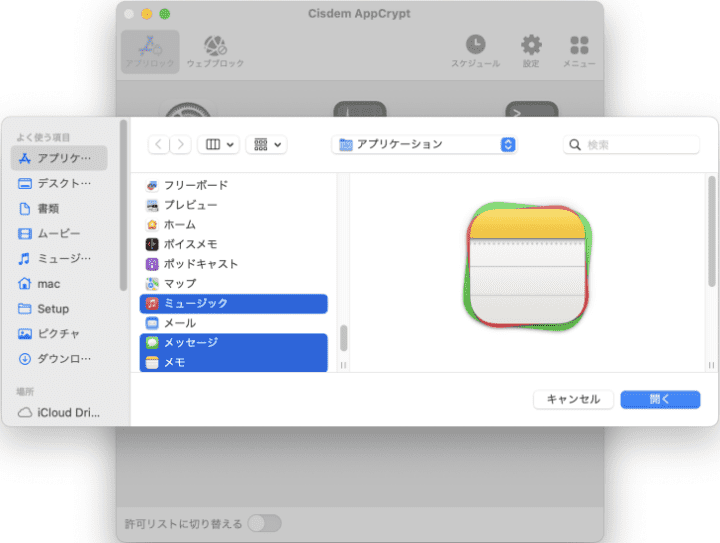Select 書類 in the sidebar
Screen dimensions: 720x543
(x=59, y=208)
